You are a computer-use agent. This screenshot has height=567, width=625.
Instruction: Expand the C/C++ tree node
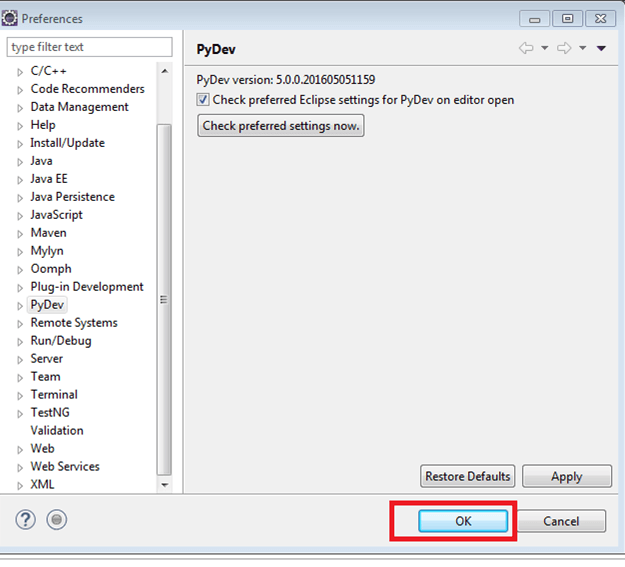(x=20, y=72)
